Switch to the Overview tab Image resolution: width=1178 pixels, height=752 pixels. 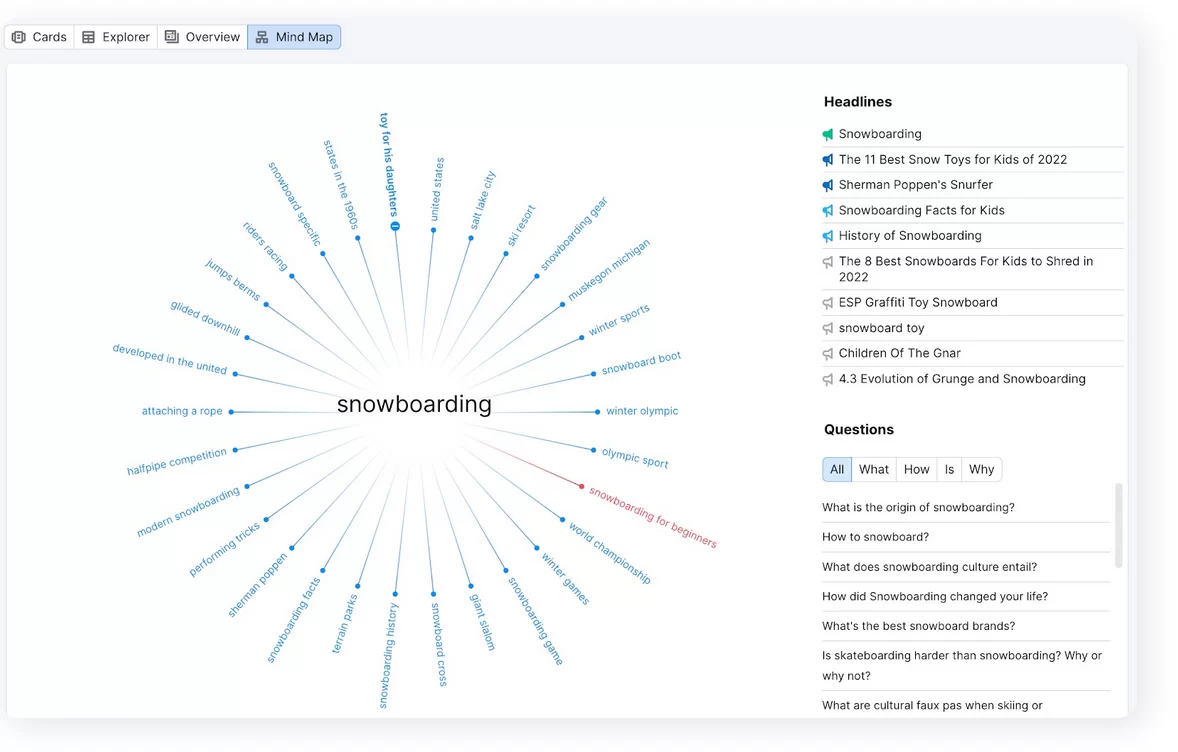202,37
